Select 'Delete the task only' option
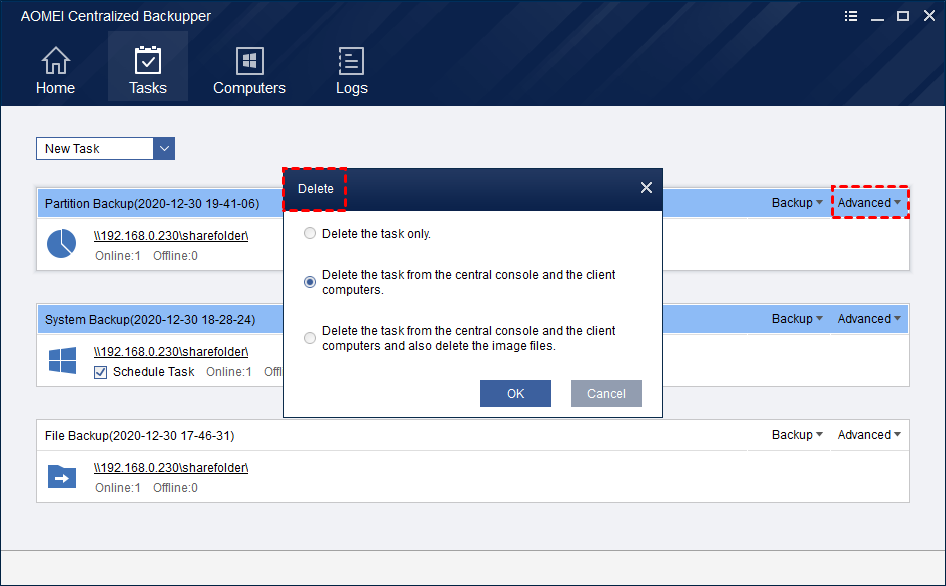 (x=310, y=234)
